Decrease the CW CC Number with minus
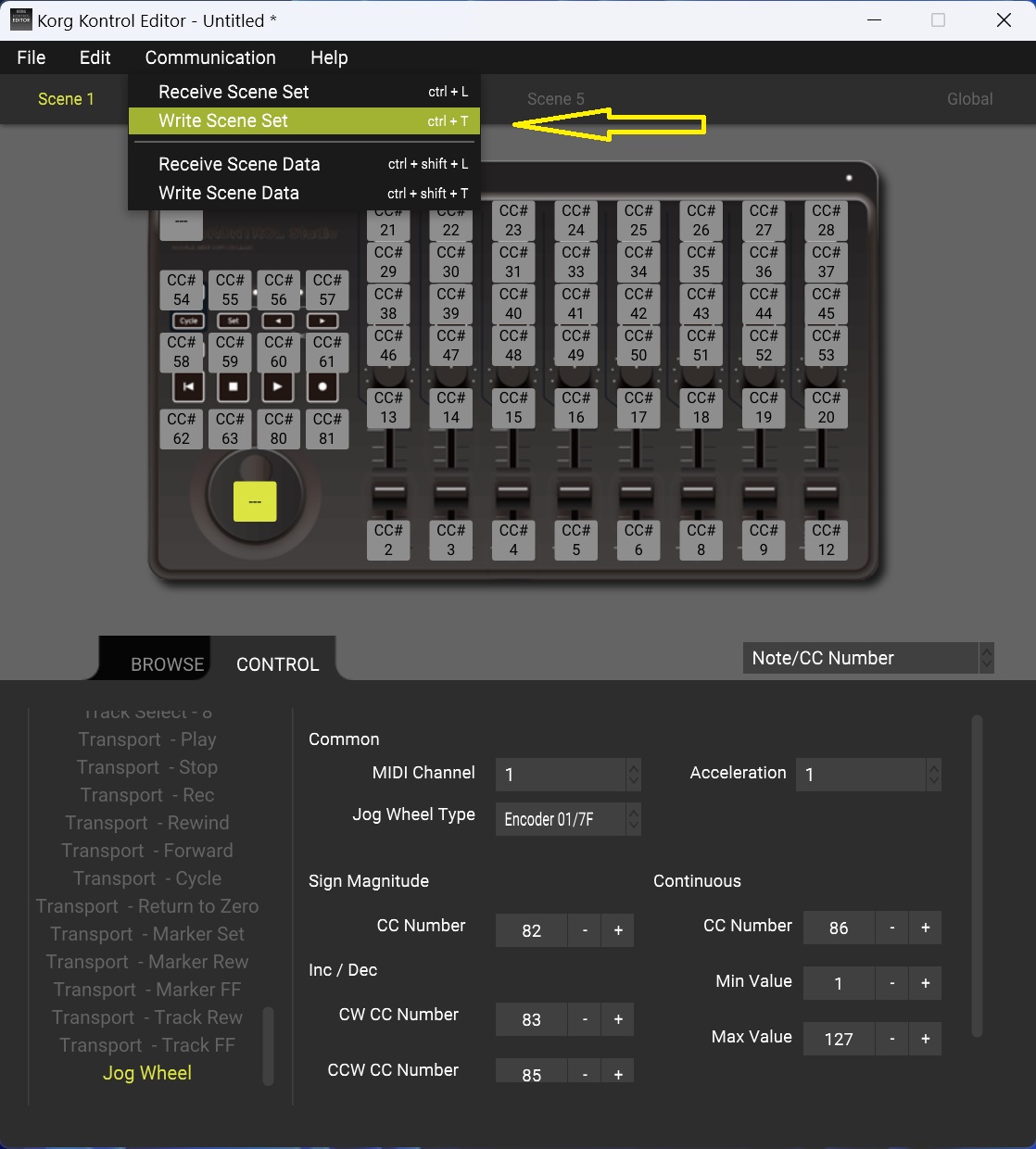This screenshot has height=1149, width=1036. [x=585, y=1019]
